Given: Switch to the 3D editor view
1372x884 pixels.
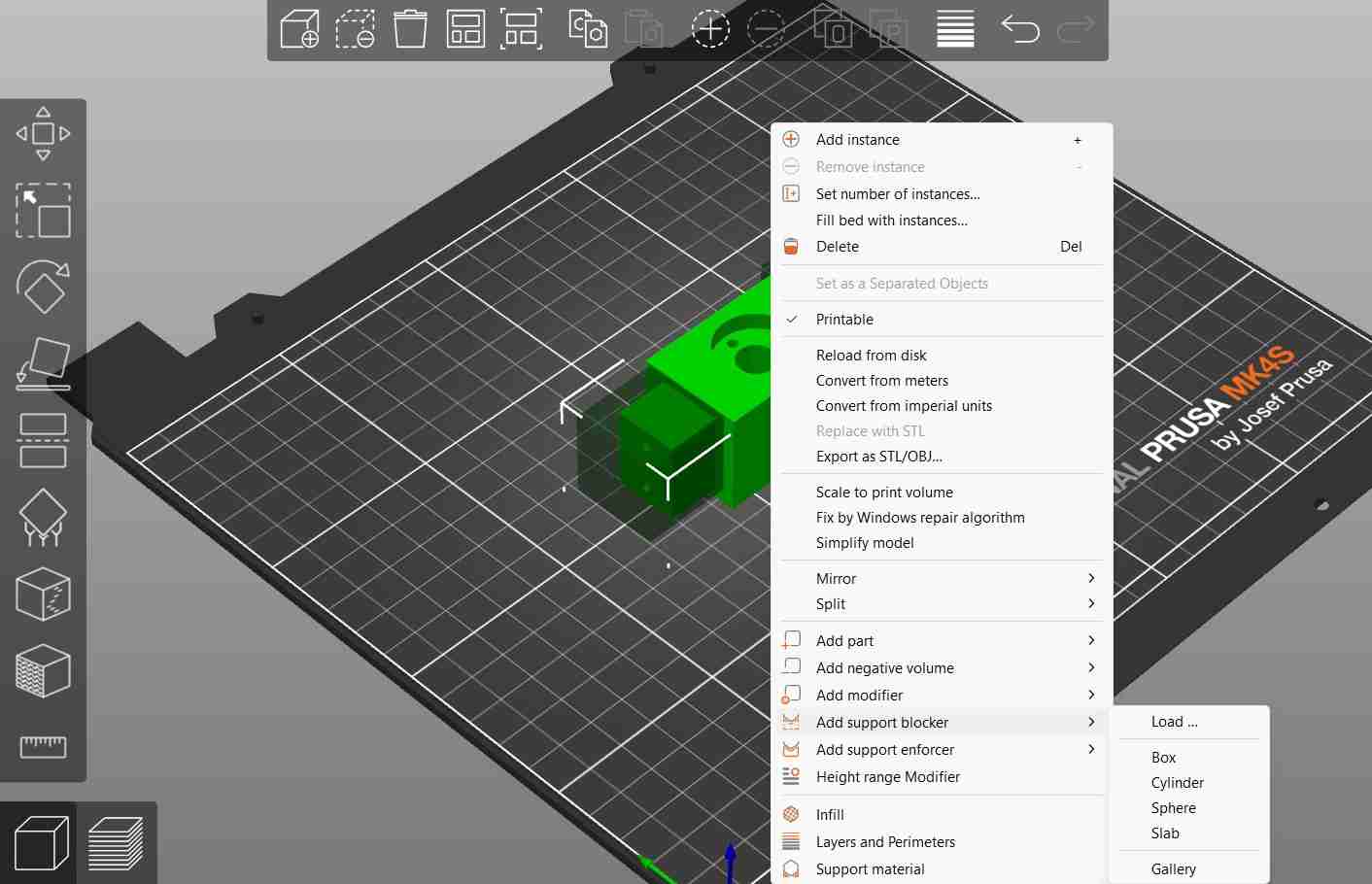Looking at the screenshot, I should click(x=41, y=842).
